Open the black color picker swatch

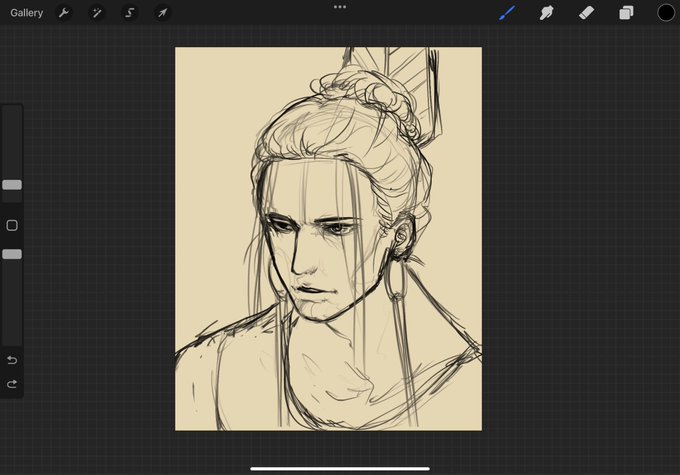[x=666, y=13]
